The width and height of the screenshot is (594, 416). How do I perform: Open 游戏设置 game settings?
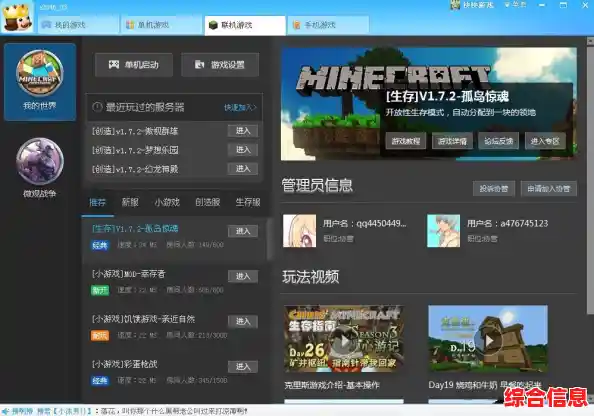[220, 65]
